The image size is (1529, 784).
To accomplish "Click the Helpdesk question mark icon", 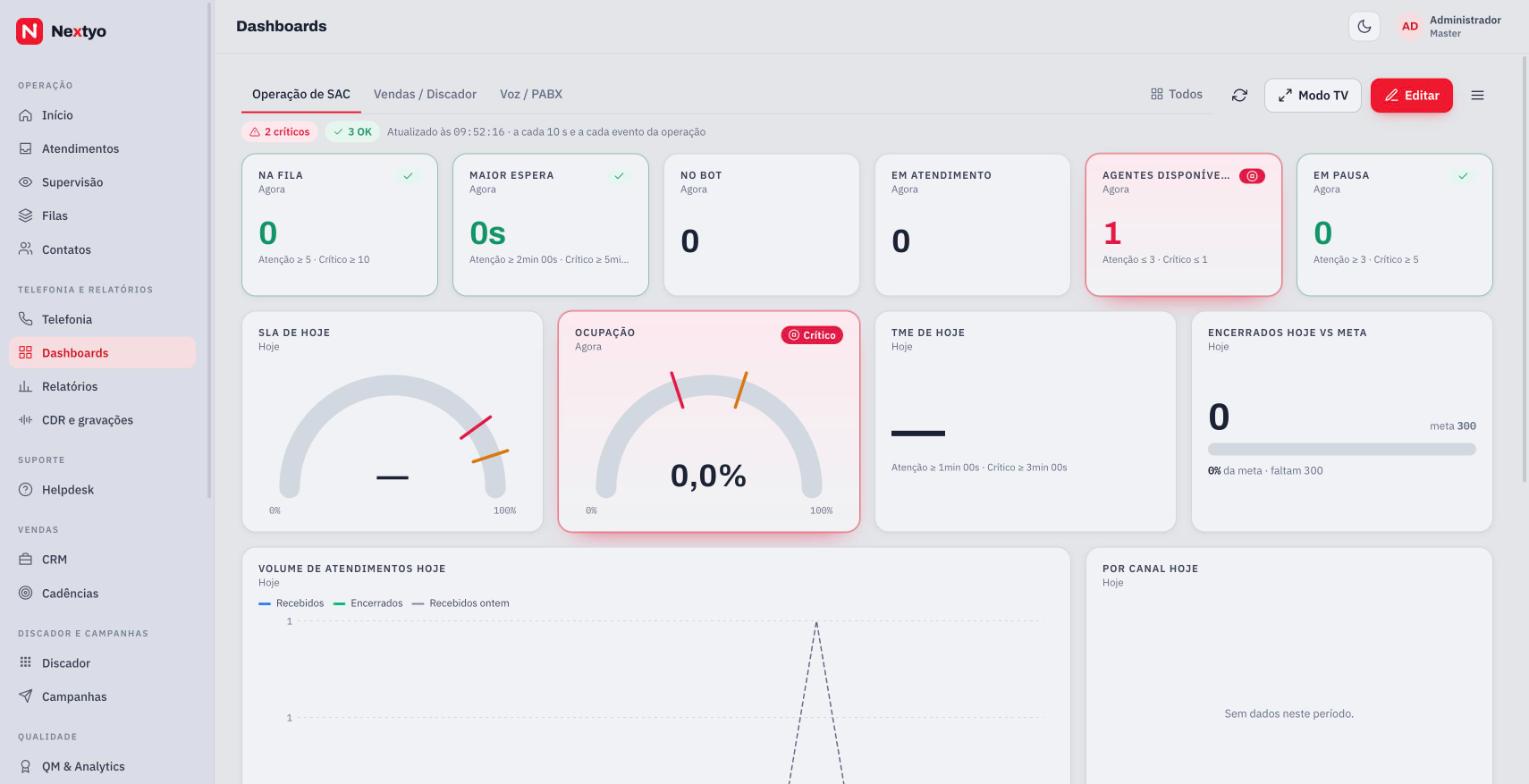I will pos(25,490).
